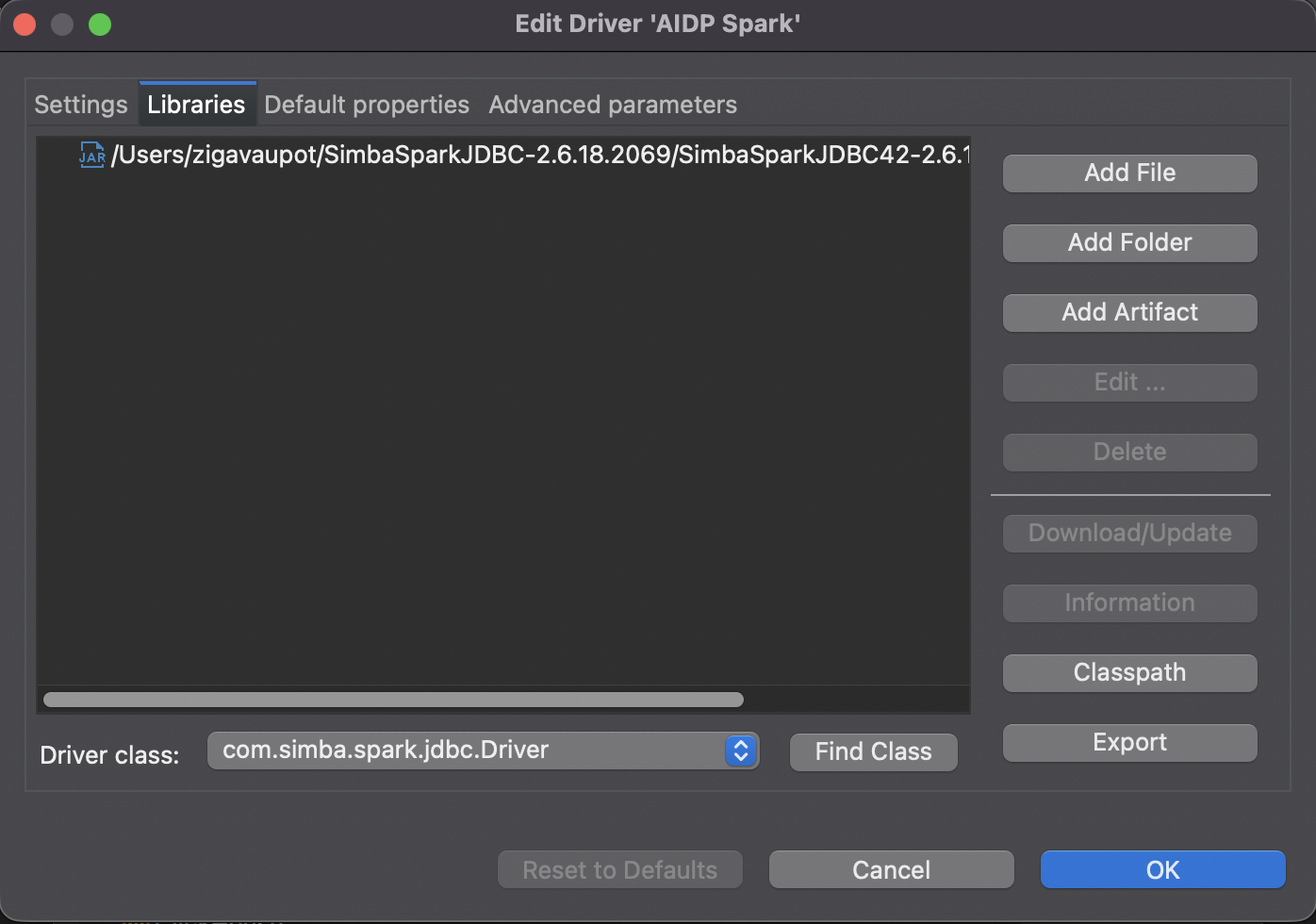Click the gray minimize window button
Image resolution: width=1316 pixels, height=924 pixels.
[x=62, y=25]
